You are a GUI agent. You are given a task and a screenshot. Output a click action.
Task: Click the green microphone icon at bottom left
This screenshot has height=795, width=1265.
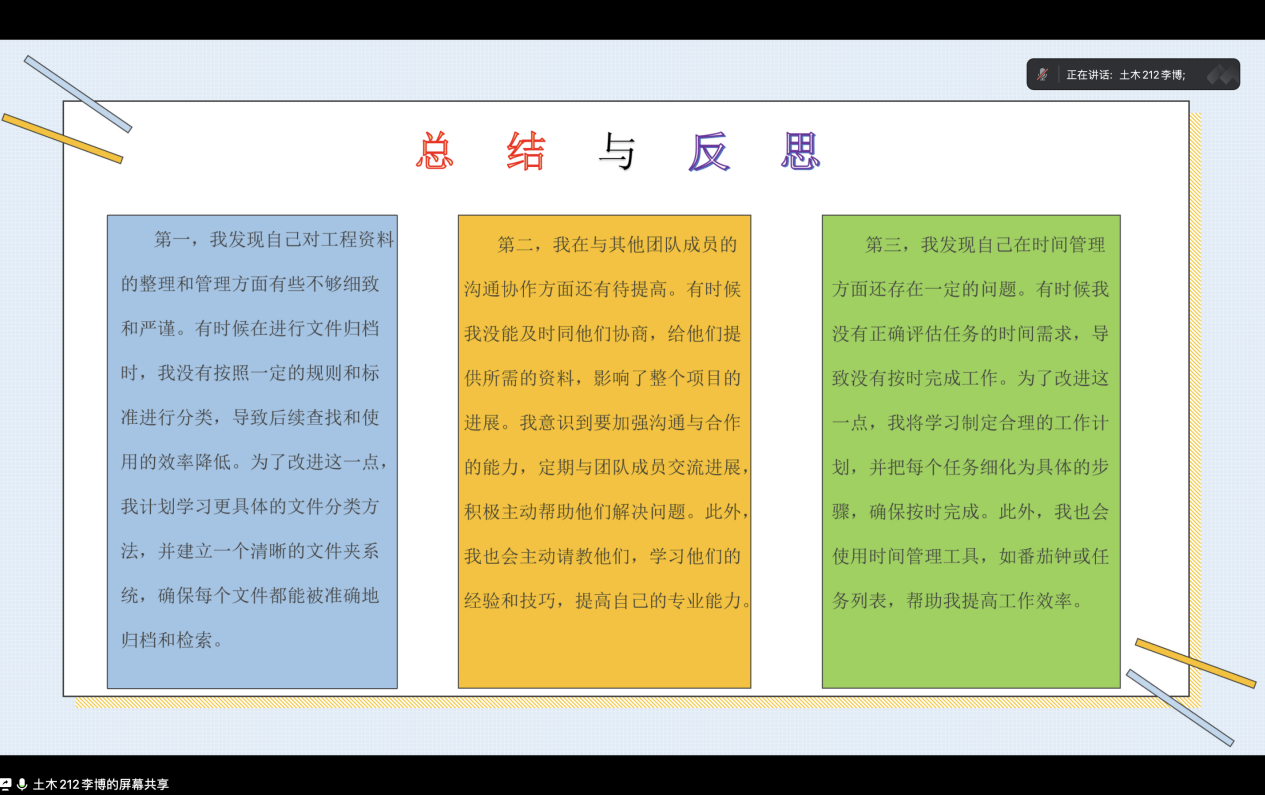pos(21,785)
